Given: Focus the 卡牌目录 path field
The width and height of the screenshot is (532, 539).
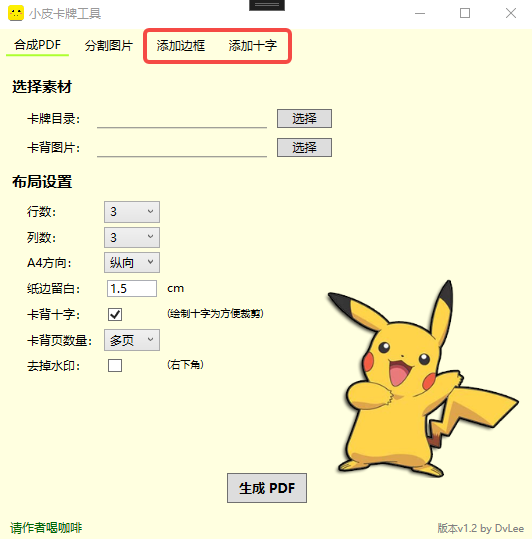Looking at the screenshot, I should pos(182,120).
